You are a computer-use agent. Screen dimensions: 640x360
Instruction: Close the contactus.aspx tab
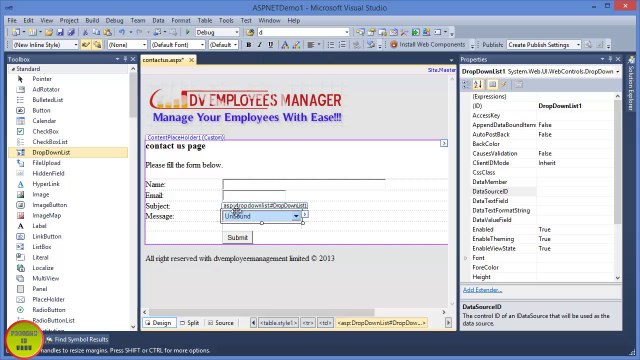click(x=191, y=60)
